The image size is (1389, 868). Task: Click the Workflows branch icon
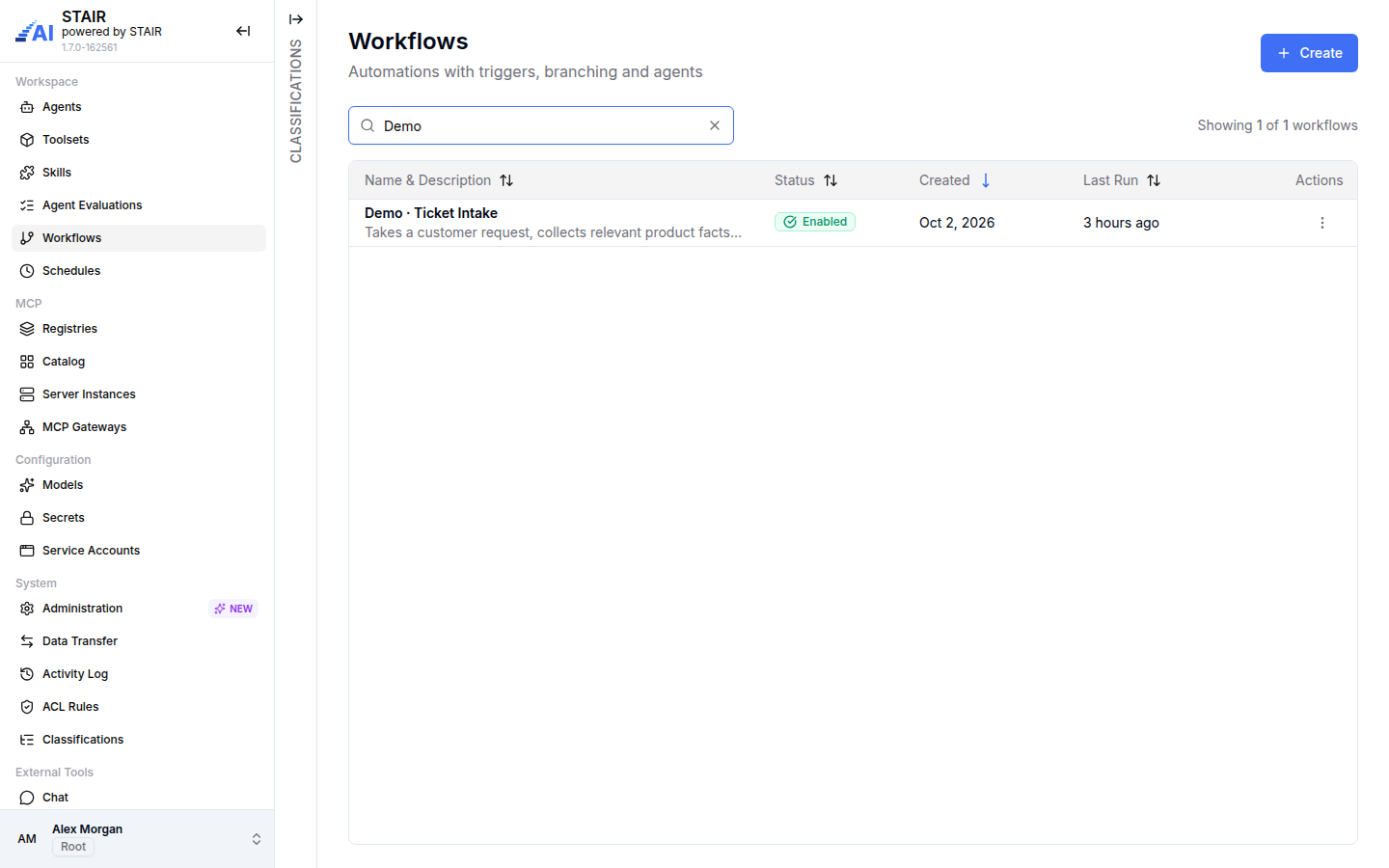27,238
